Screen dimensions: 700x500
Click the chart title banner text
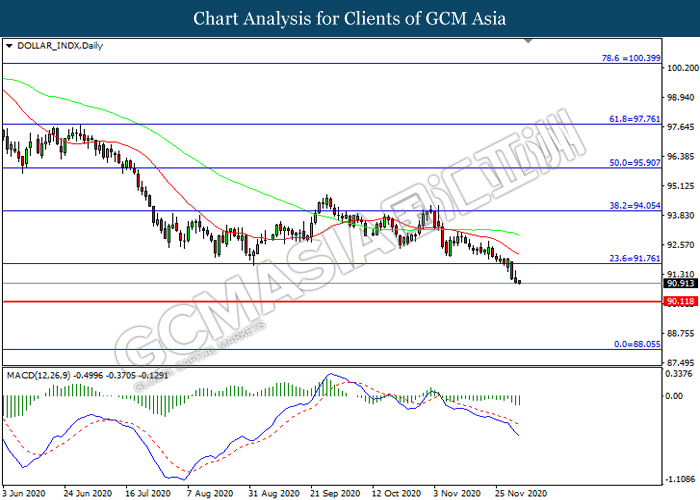coord(349,18)
